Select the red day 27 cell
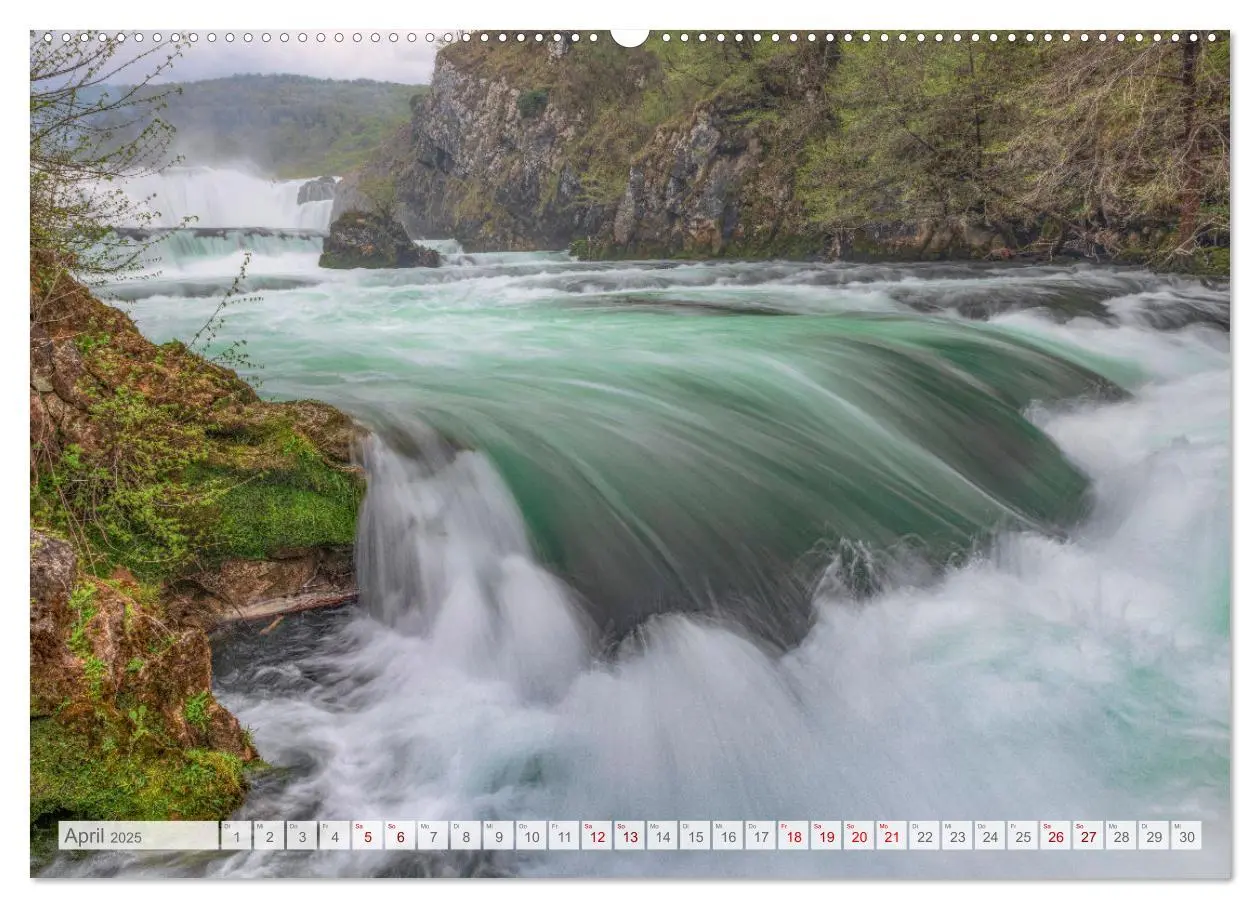 click(1088, 836)
